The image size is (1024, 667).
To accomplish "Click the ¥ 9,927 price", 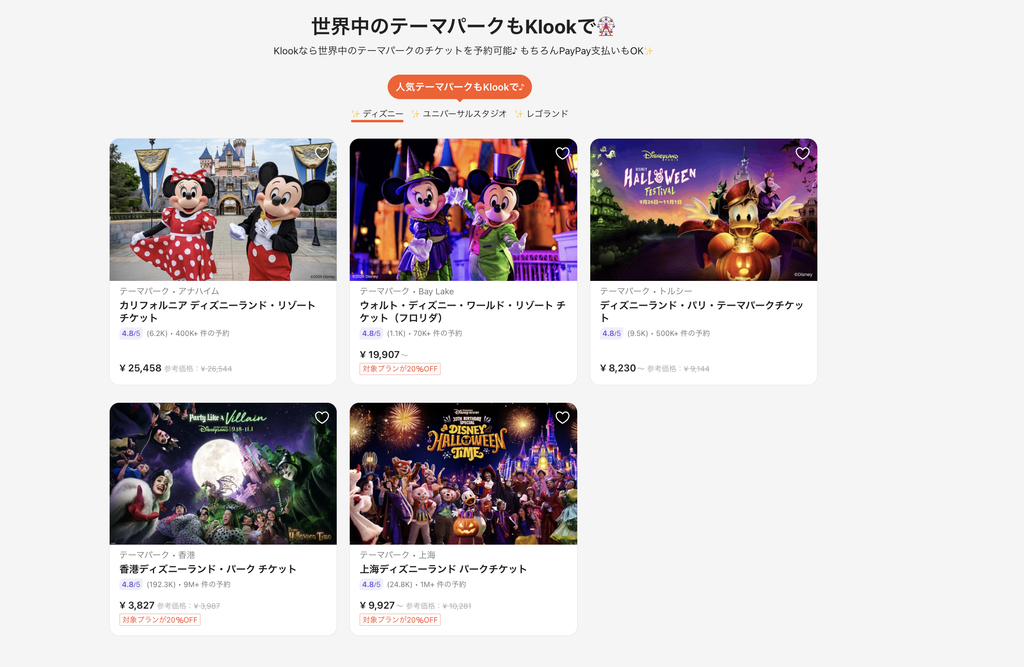I will pyautogui.click(x=377, y=606).
